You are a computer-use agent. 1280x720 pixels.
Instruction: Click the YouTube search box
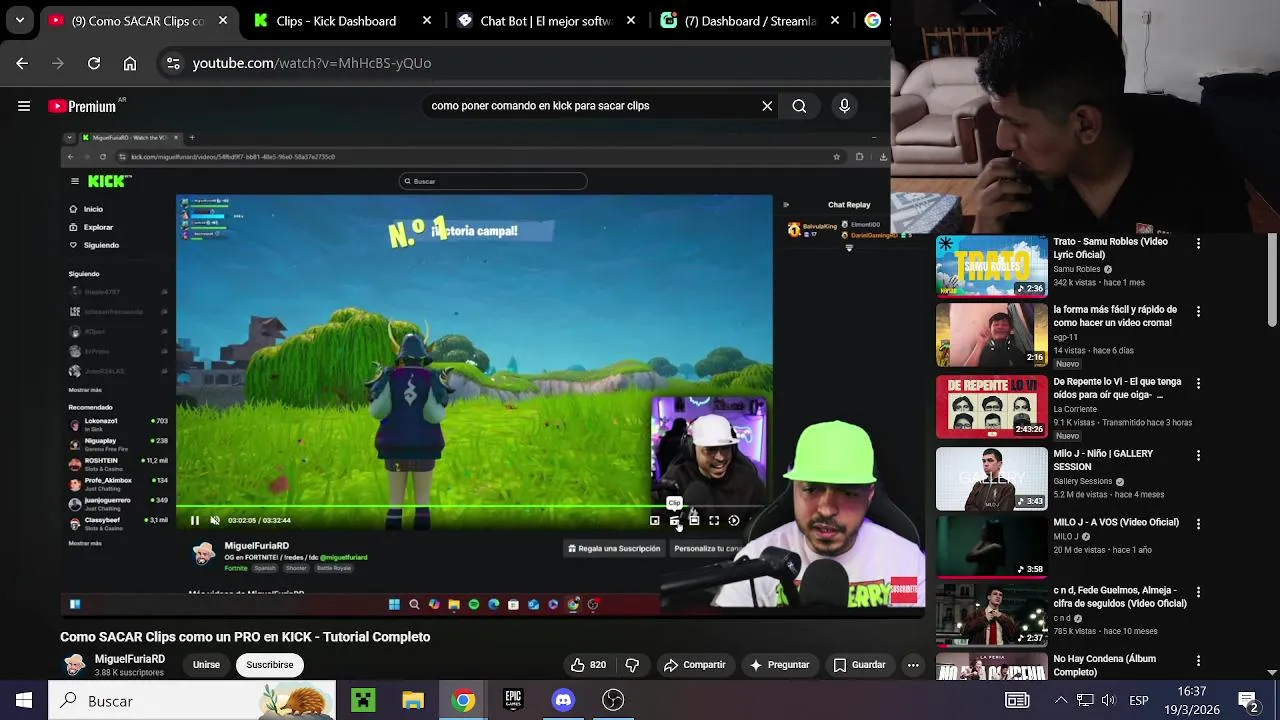coord(590,105)
